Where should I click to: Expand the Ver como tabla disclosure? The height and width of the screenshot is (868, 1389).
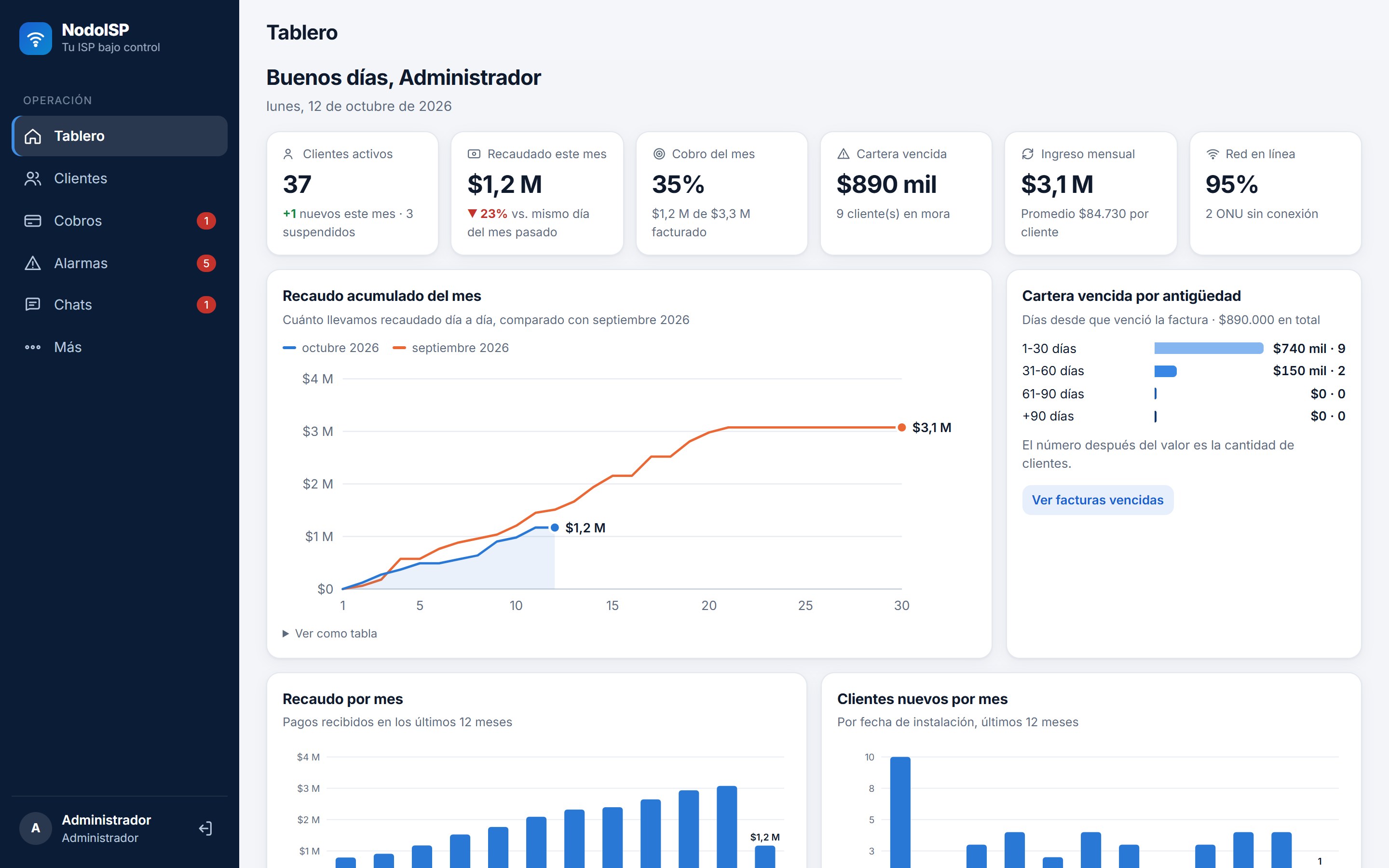[329, 634]
